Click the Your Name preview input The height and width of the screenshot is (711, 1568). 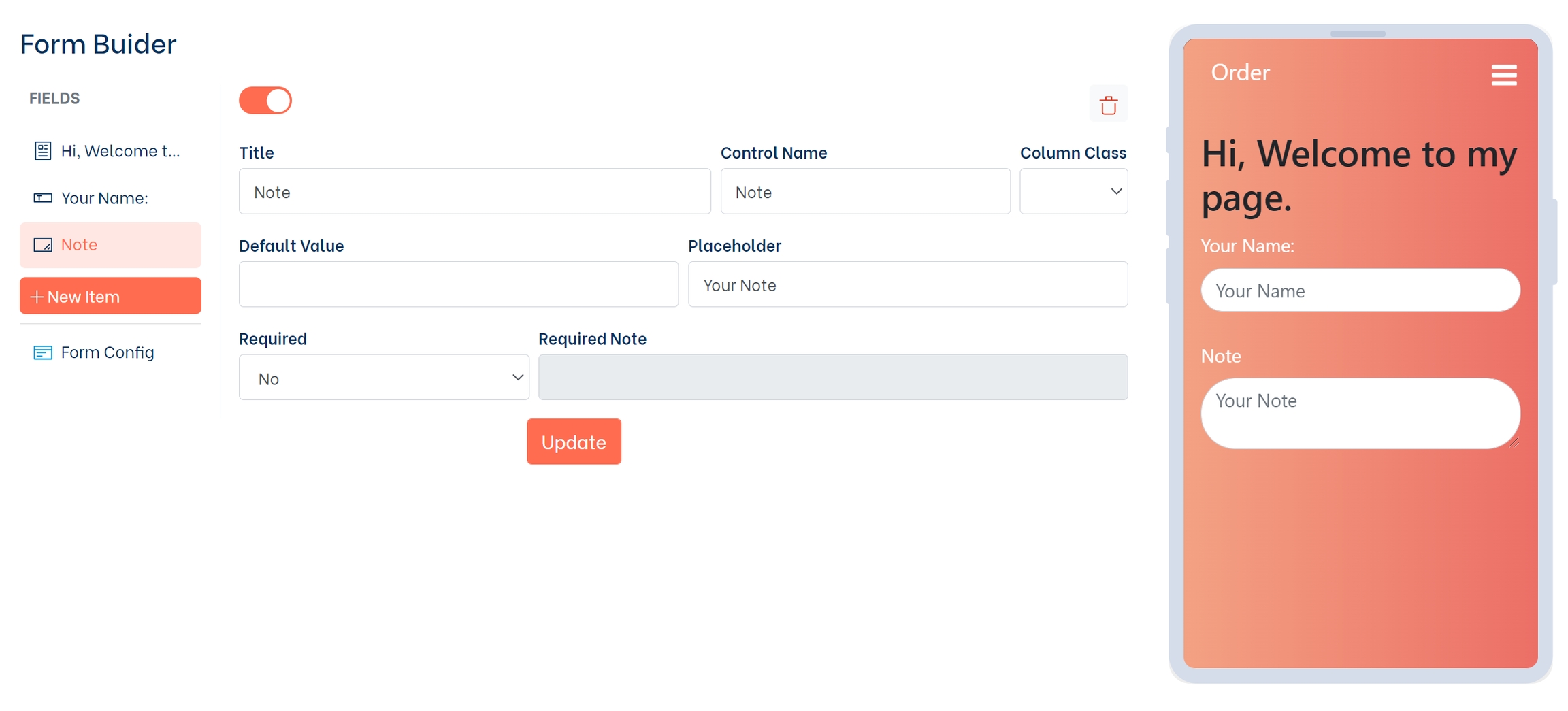[1360, 291]
